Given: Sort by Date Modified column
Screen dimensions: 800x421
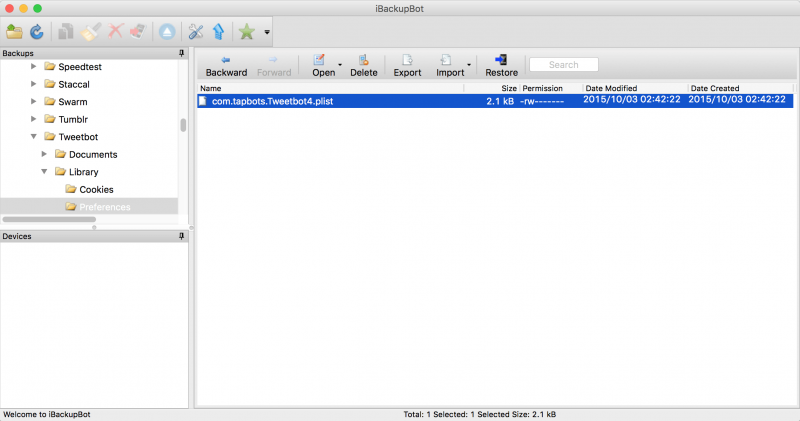Looking at the screenshot, I should click(x=635, y=88).
